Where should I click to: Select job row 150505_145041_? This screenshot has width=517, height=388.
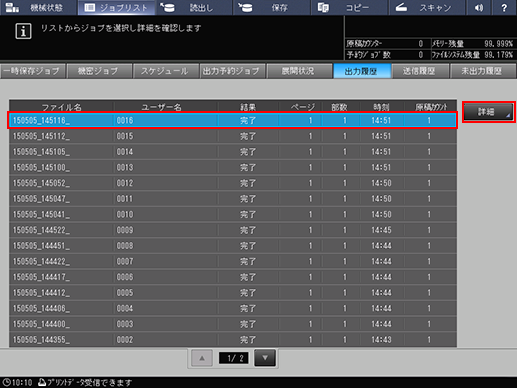[x=233, y=214]
